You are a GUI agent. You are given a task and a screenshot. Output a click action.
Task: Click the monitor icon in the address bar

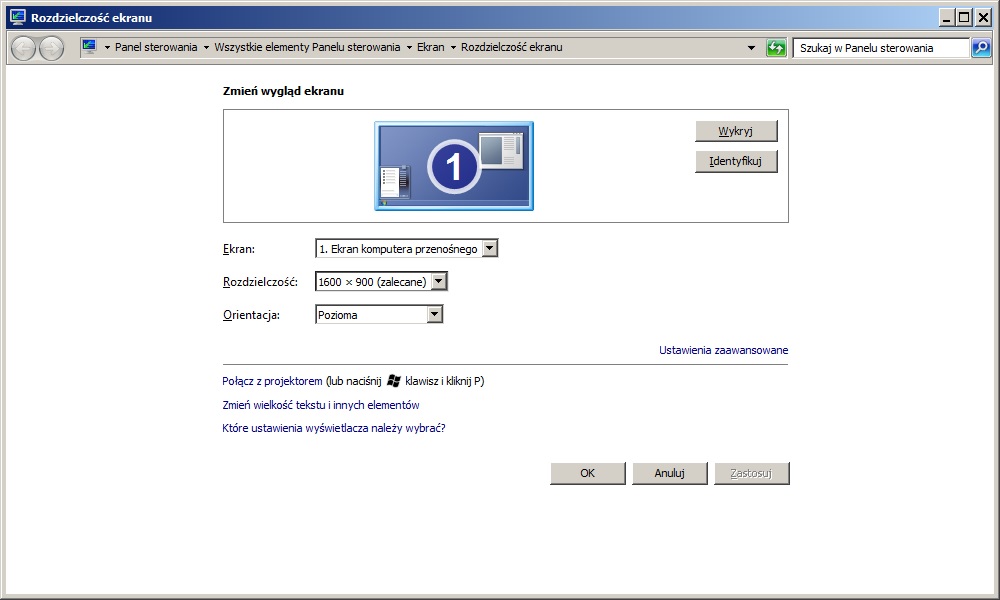tap(89, 47)
